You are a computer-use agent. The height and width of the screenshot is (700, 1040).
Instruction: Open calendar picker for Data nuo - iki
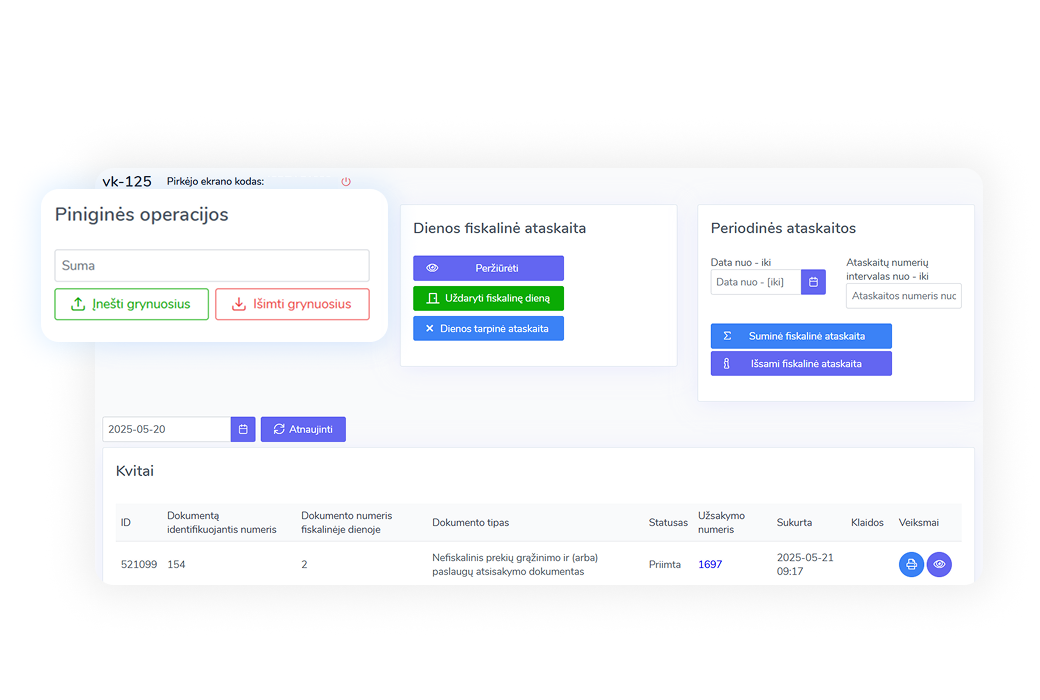(813, 282)
